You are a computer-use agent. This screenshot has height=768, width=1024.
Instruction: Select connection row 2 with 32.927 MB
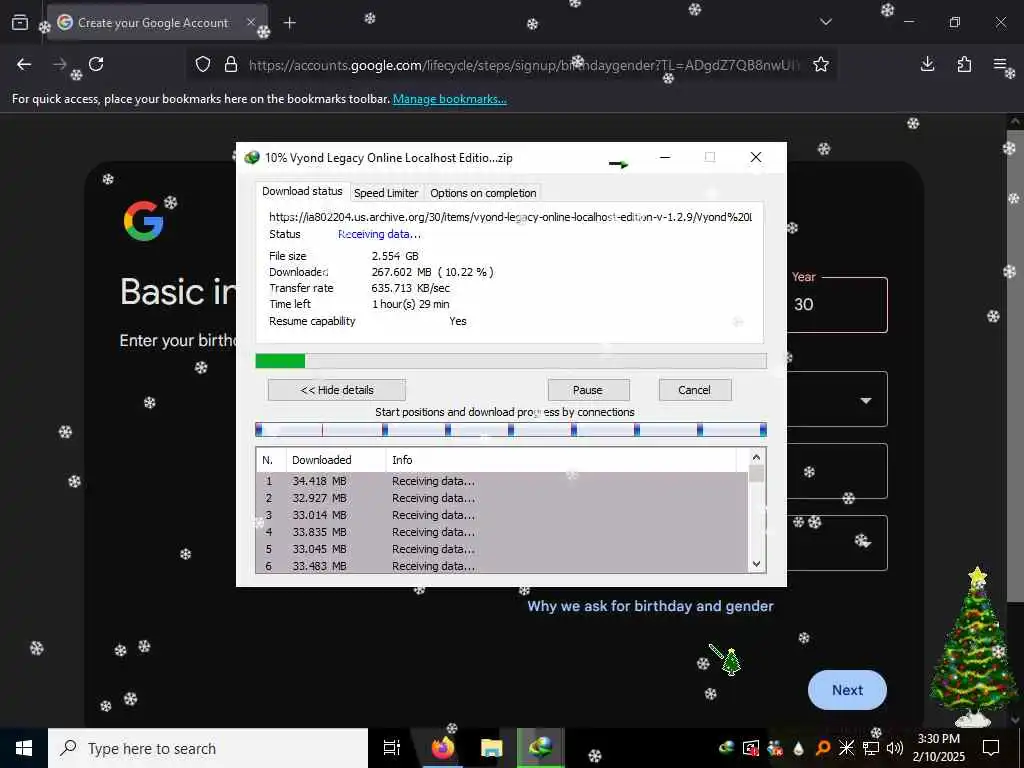(x=502, y=498)
